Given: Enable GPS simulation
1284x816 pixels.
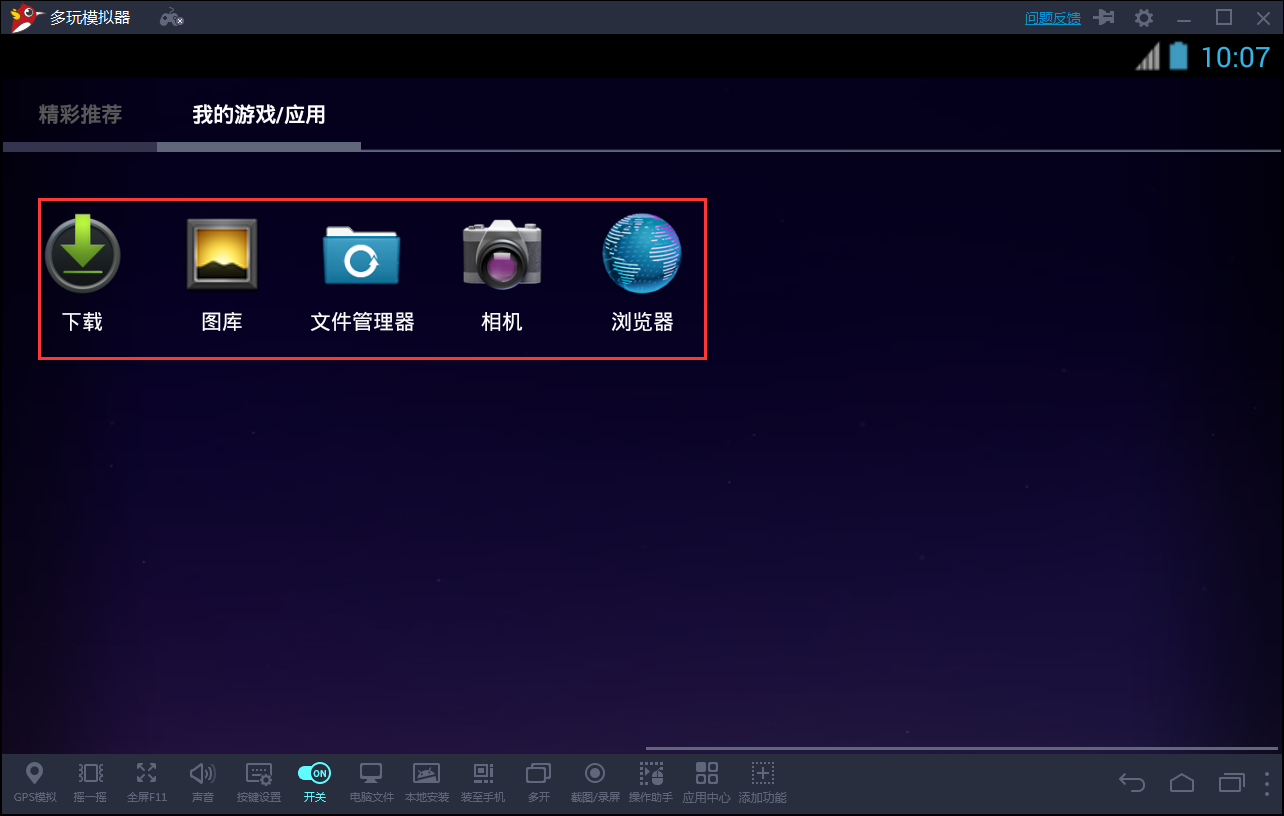Looking at the screenshot, I should (x=35, y=782).
